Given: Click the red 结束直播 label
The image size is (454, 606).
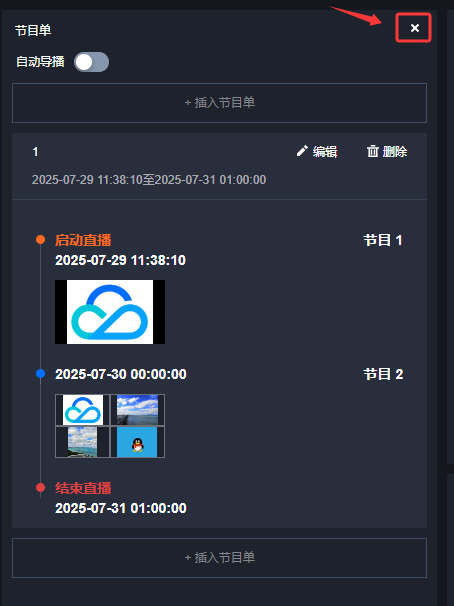Looking at the screenshot, I should pyautogui.click(x=83, y=488).
